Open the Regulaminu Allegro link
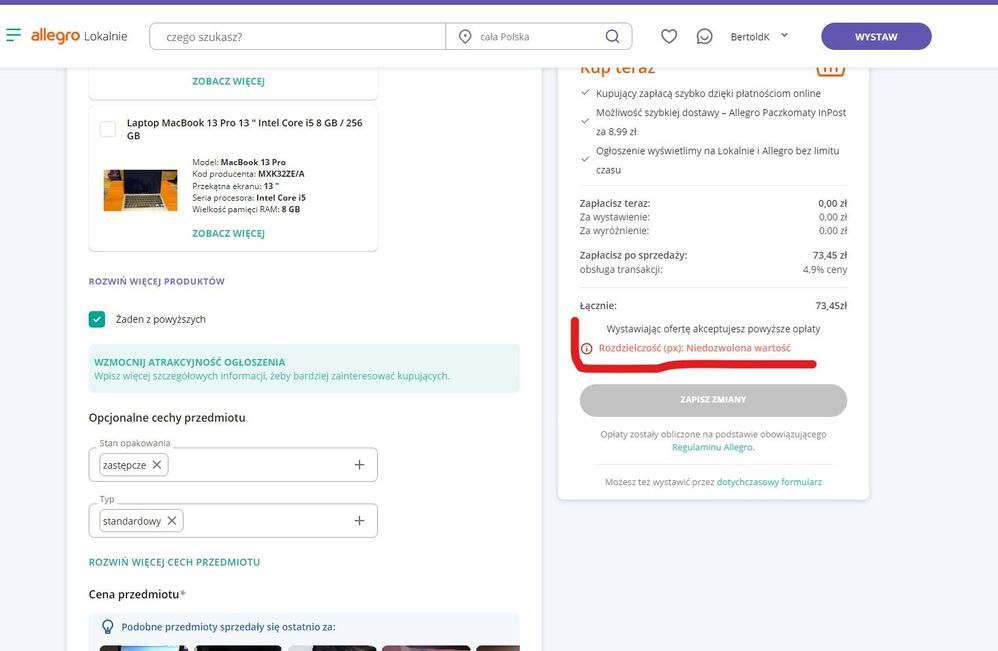The width and height of the screenshot is (998, 651). coord(712,447)
